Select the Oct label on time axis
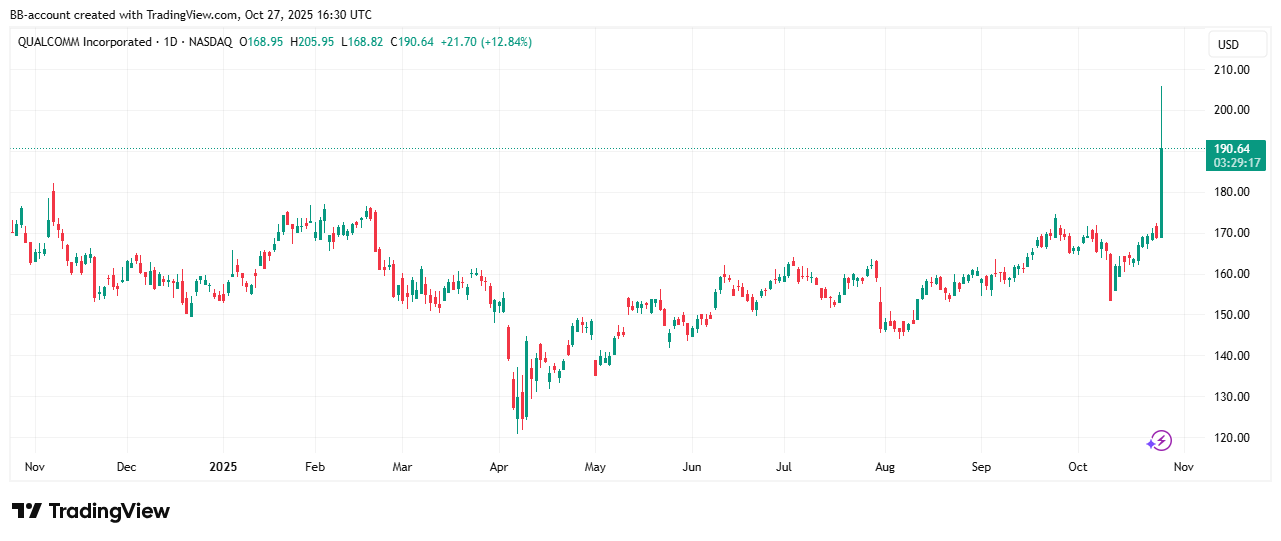Image resolution: width=1281 pixels, height=541 pixels. click(x=1077, y=466)
